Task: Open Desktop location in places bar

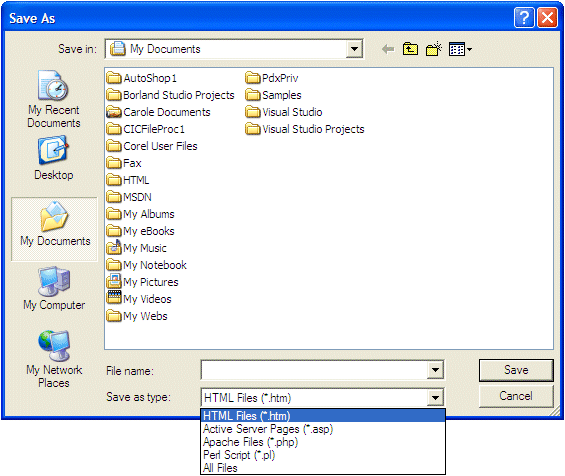Action: (54, 158)
